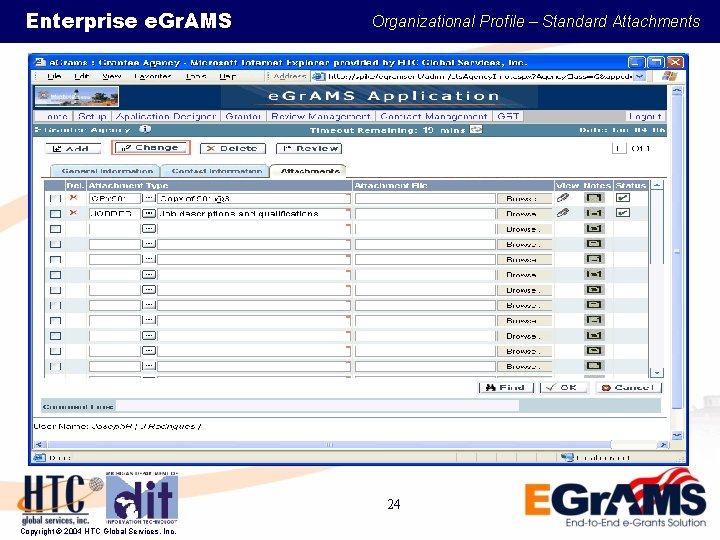This screenshot has height=540, width=720.
Task: Click the red delete X on the Job descriptions row
Action: tap(73, 213)
